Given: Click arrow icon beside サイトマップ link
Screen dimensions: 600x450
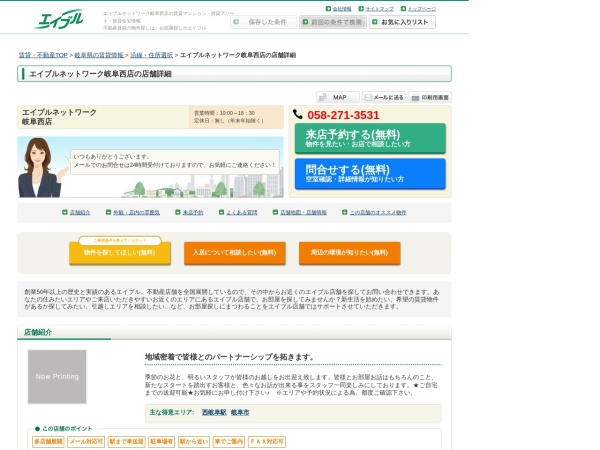Looking at the screenshot, I should pyautogui.click(x=361, y=8).
